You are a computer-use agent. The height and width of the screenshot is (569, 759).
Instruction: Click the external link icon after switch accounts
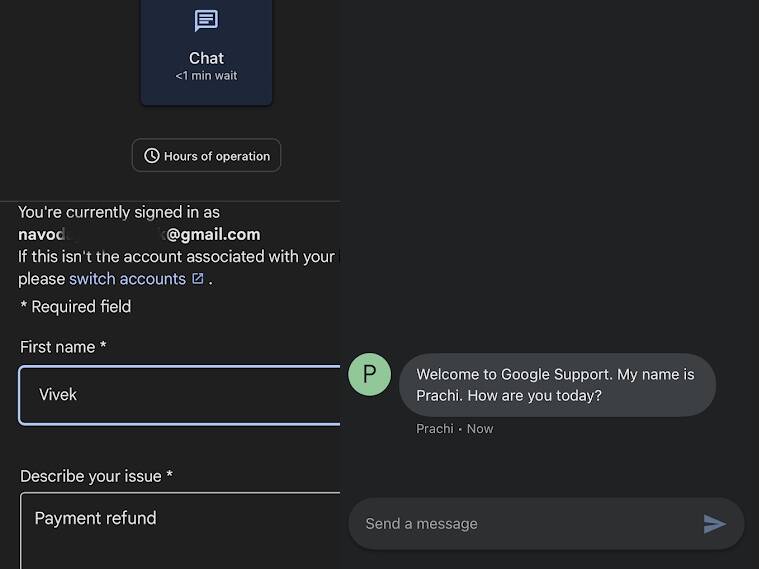click(198, 279)
